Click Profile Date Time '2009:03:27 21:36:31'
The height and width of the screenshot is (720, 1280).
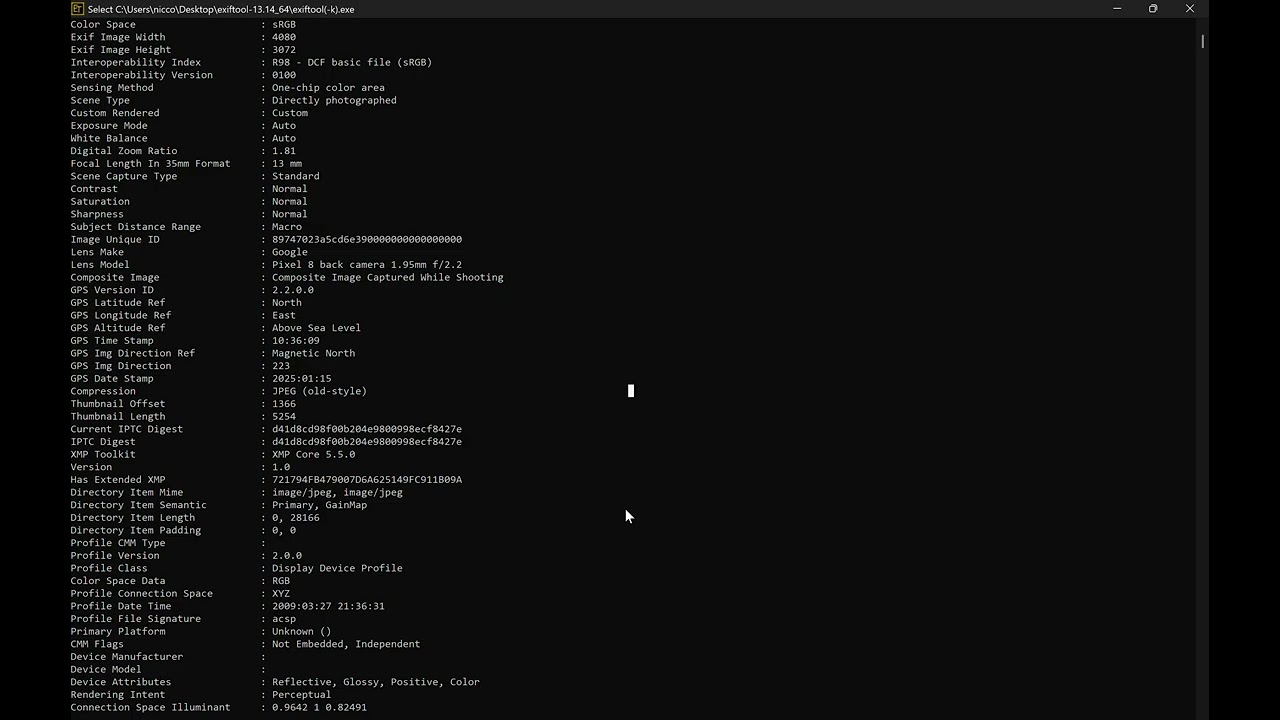[x=328, y=606]
